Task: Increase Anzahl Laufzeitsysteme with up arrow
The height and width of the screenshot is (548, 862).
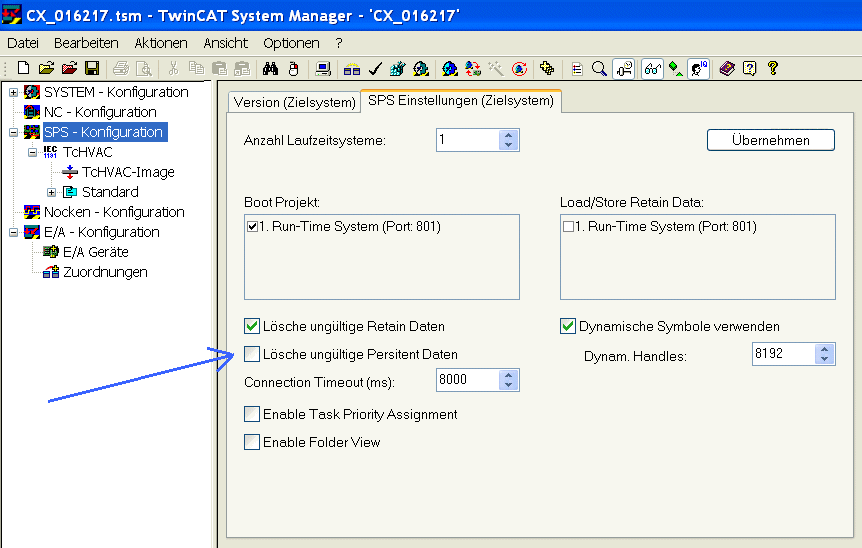Action: click(509, 135)
